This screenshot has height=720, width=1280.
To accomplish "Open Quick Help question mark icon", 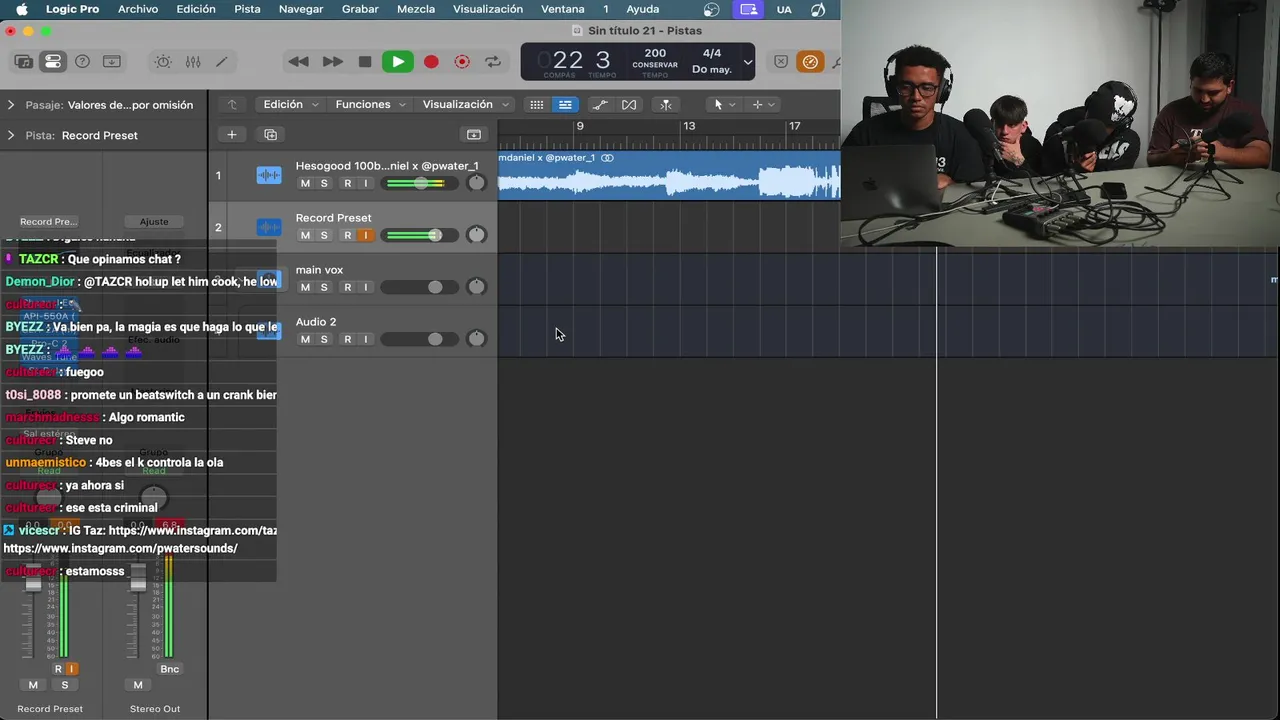I will (83, 62).
